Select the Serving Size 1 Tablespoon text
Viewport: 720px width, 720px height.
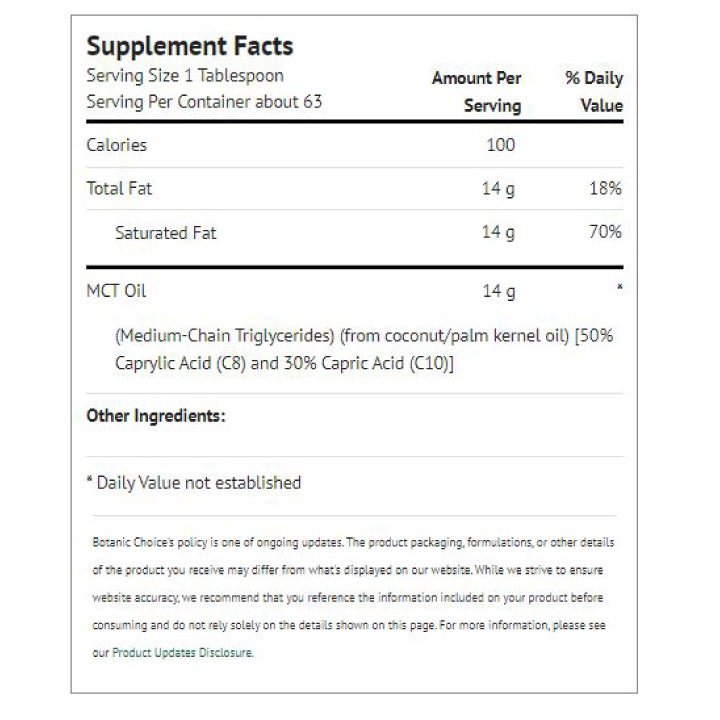[185, 76]
